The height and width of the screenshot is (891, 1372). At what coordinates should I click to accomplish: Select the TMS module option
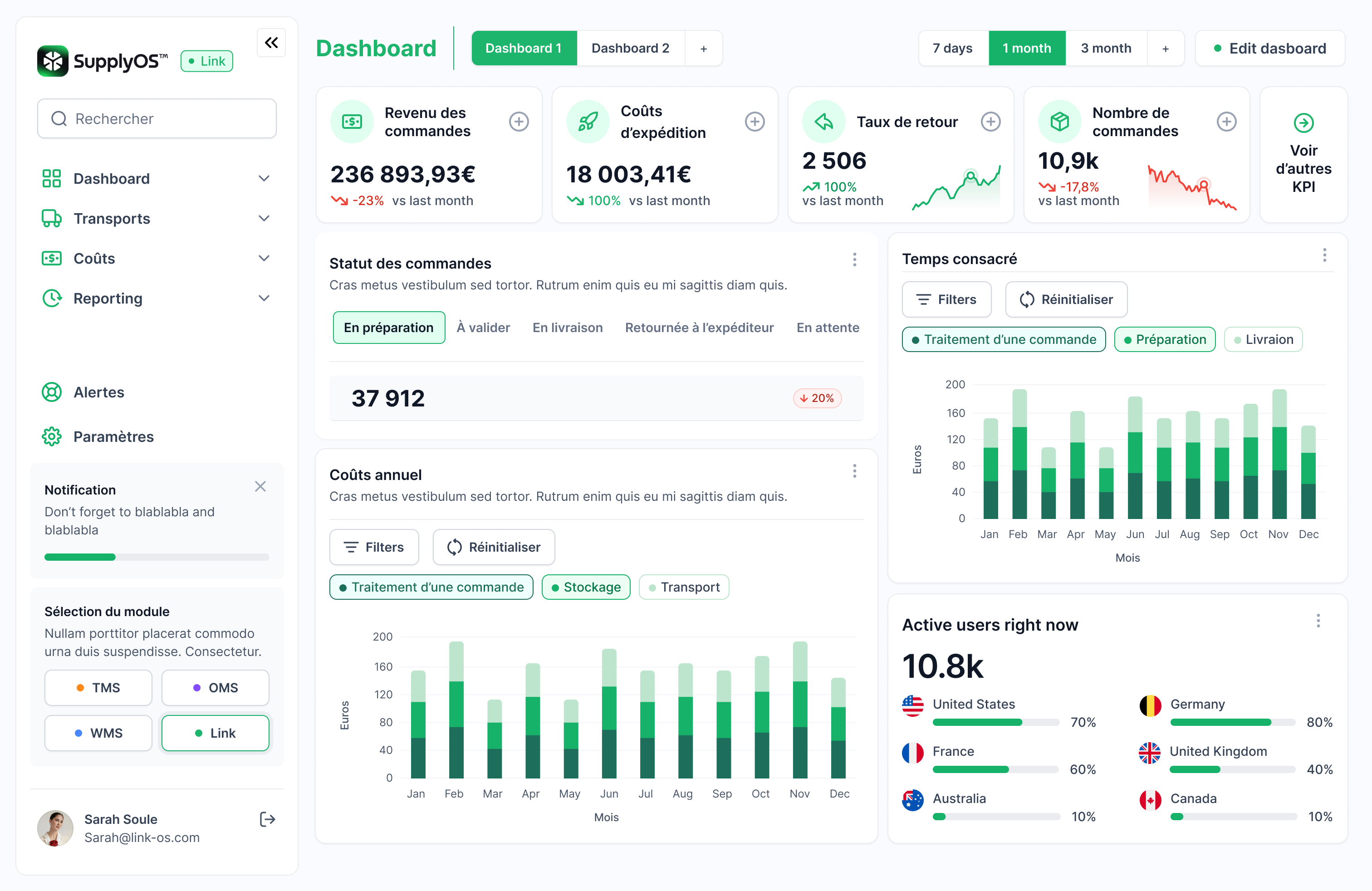tap(98, 687)
